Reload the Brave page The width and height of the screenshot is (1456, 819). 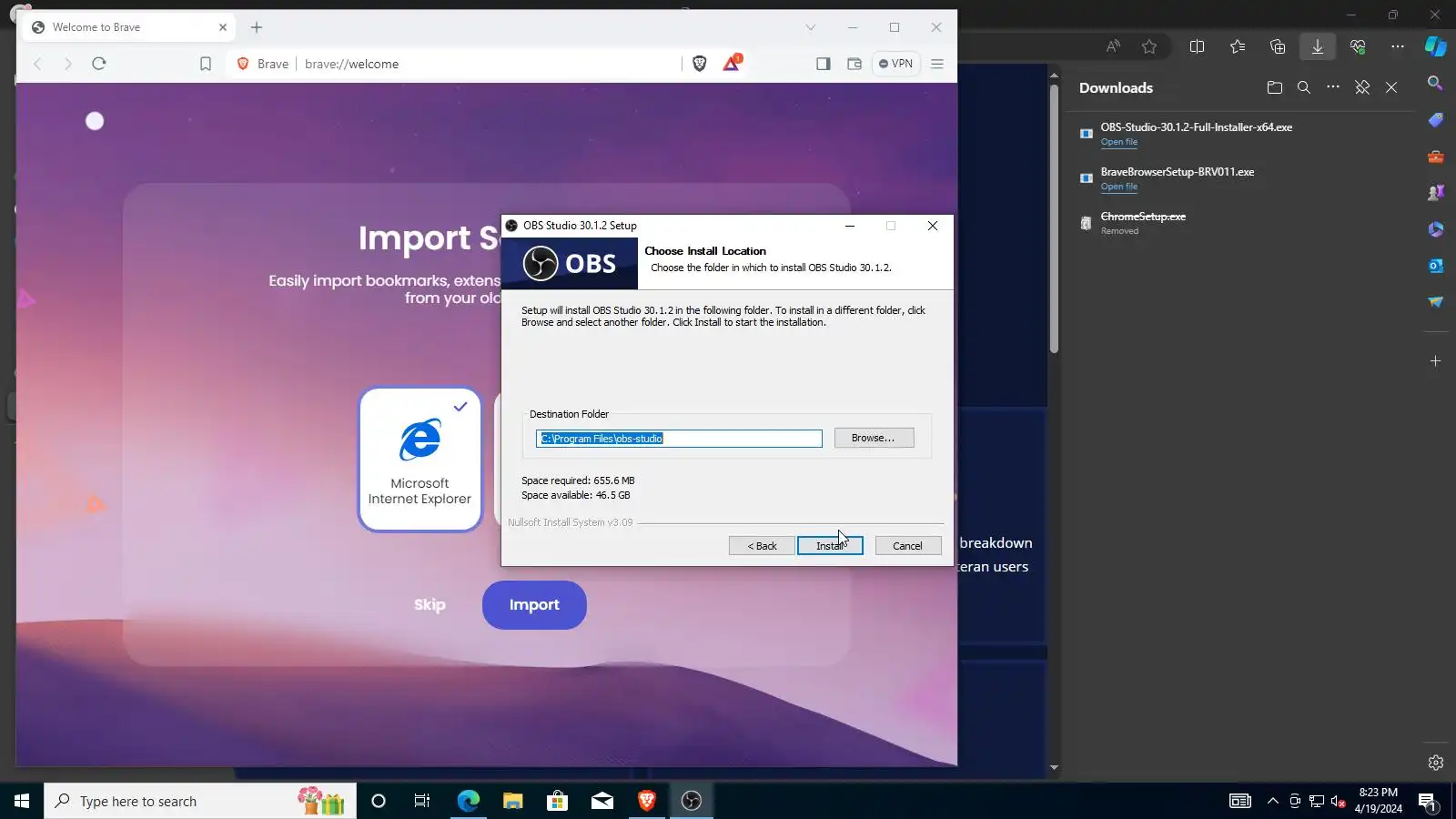pyautogui.click(x=99, y=64)
